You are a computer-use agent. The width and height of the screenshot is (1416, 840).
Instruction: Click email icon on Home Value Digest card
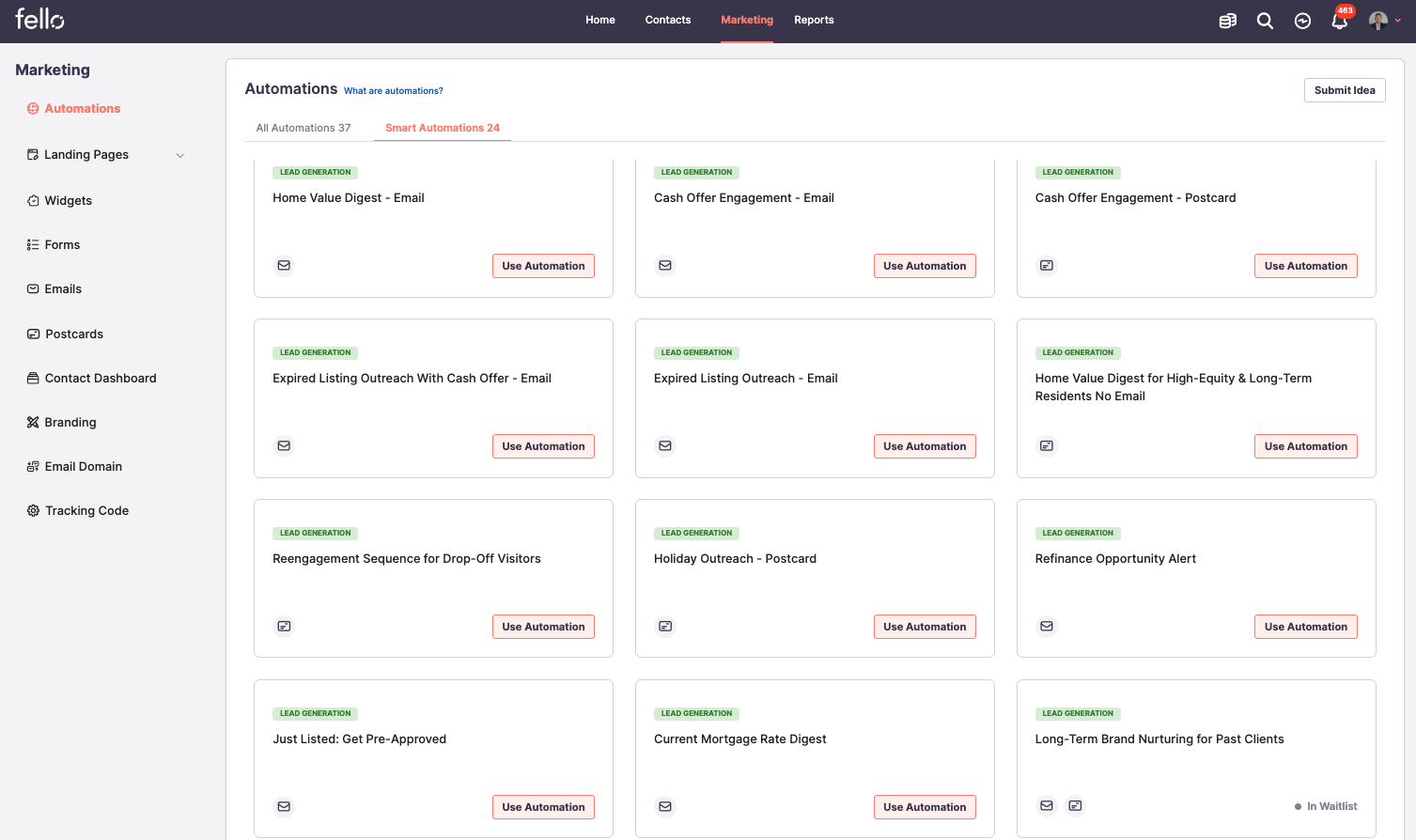(284, 266)
